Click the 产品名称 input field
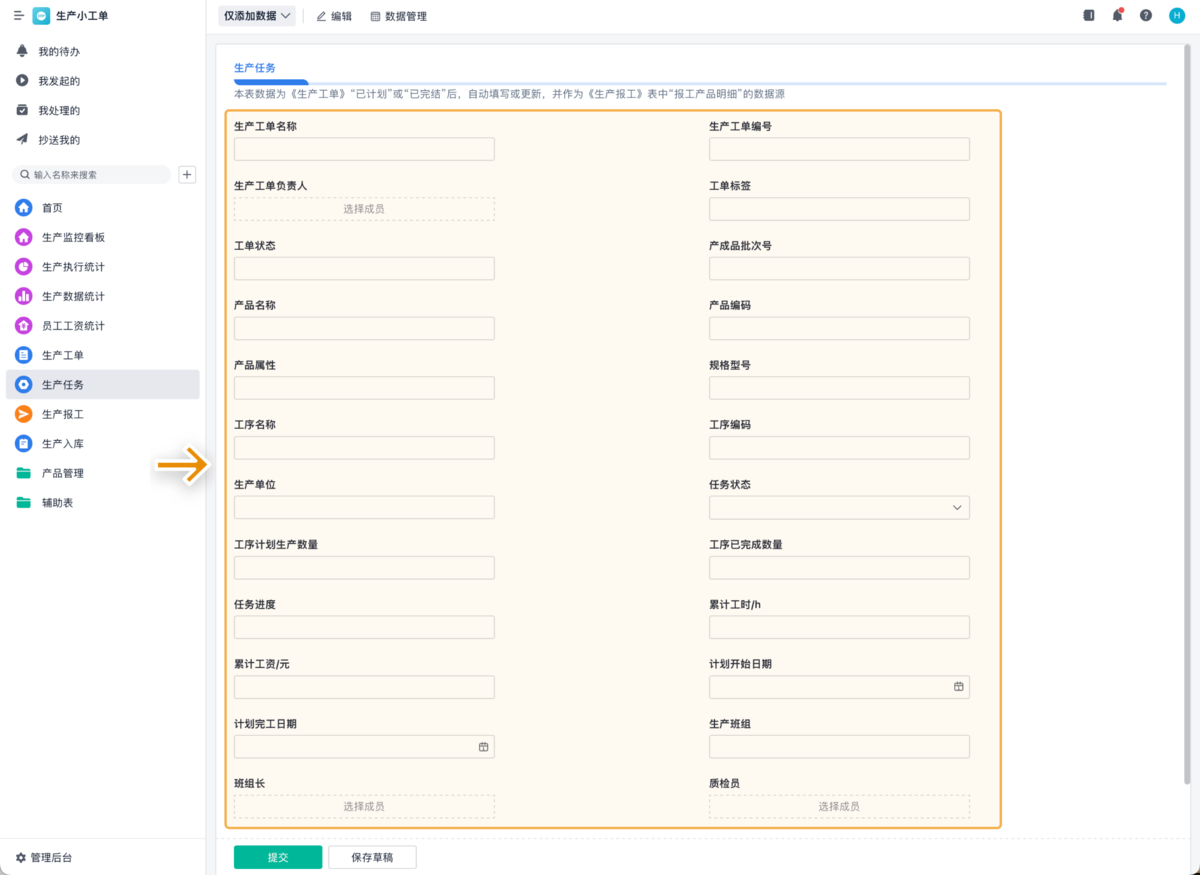This screenshot has height=875, width=1200. click(364, 328)
